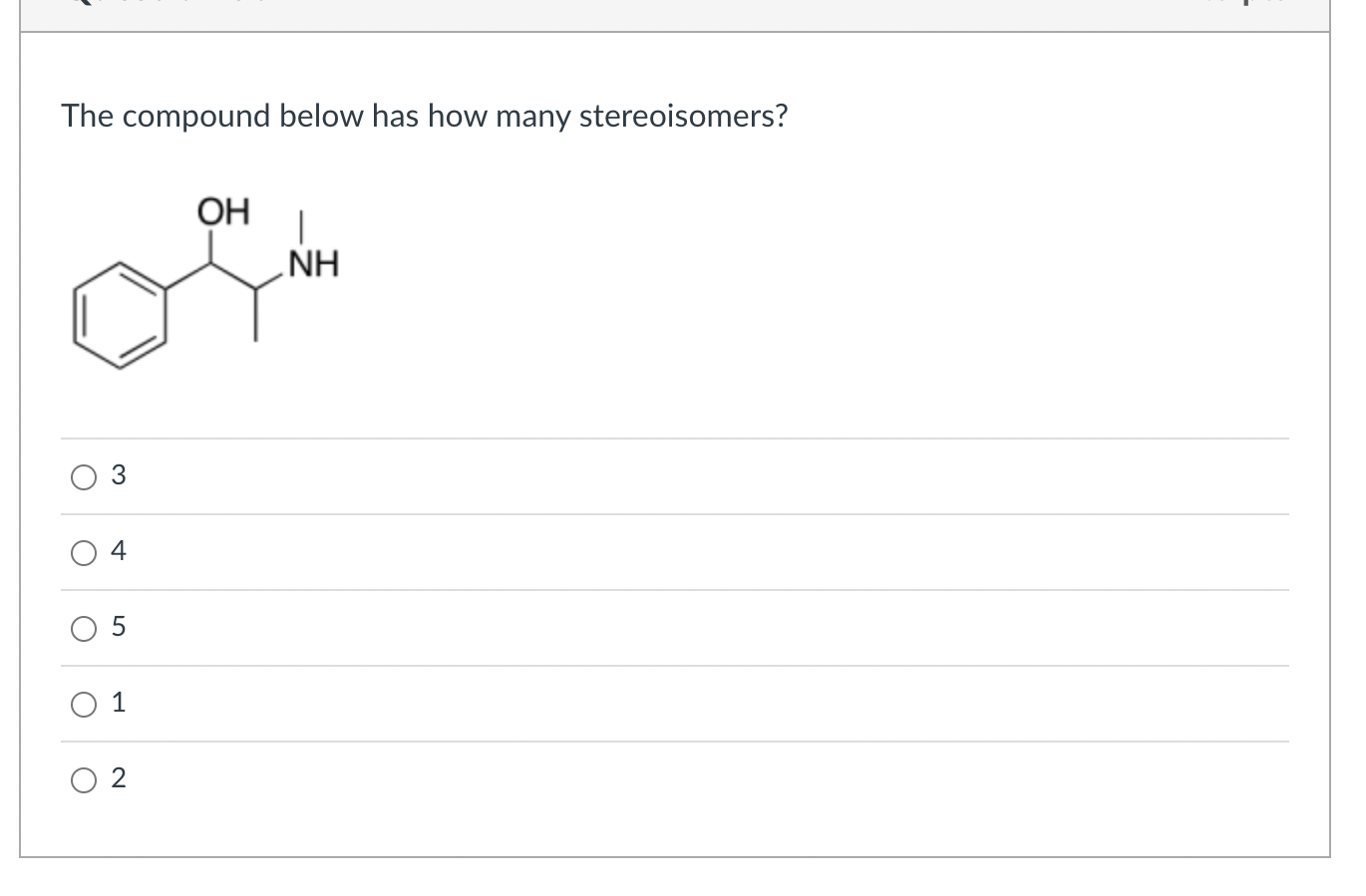Mark the radio button for answer 1
The height and width of the screenshot is (896, 1366).
pos(84,704)
